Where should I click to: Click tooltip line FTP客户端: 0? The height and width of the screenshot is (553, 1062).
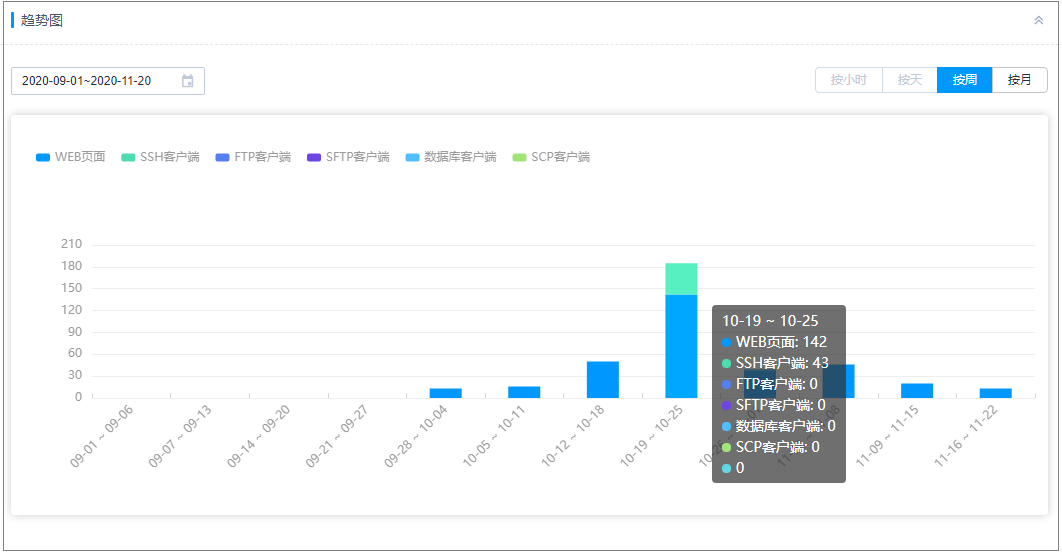(770, 384)
